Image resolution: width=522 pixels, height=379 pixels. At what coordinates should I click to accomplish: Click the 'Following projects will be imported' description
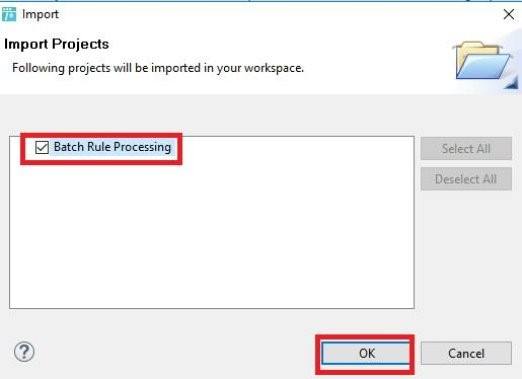pos(158,68)
